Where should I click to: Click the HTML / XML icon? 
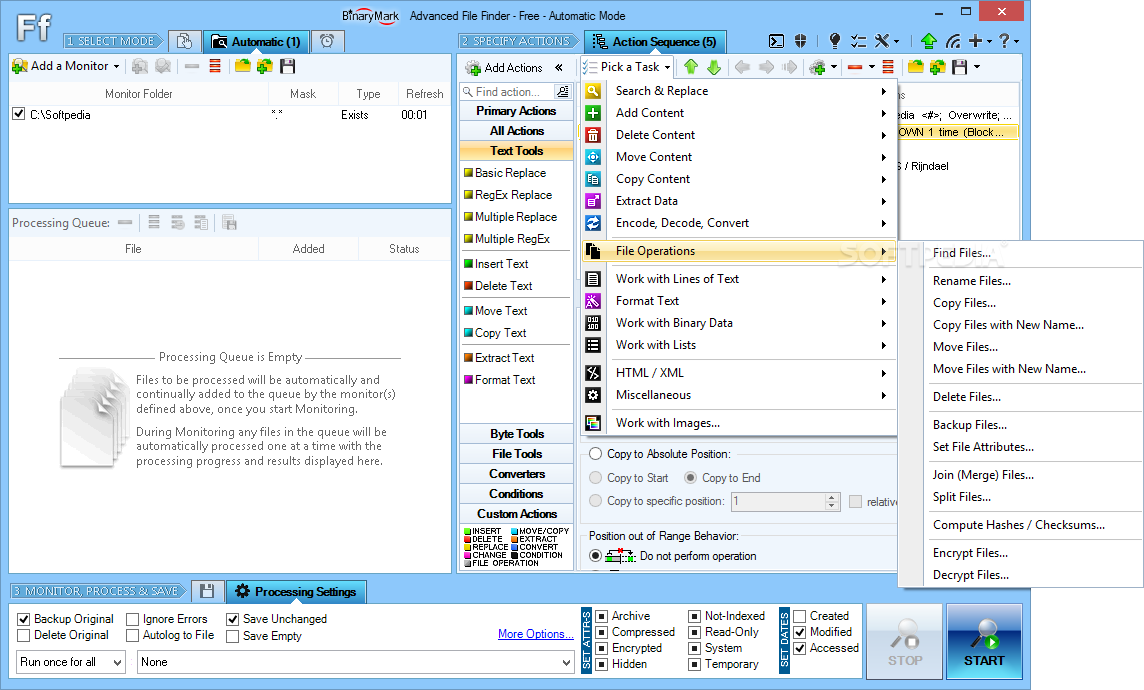pyautogui.click(x=593, y=373)
